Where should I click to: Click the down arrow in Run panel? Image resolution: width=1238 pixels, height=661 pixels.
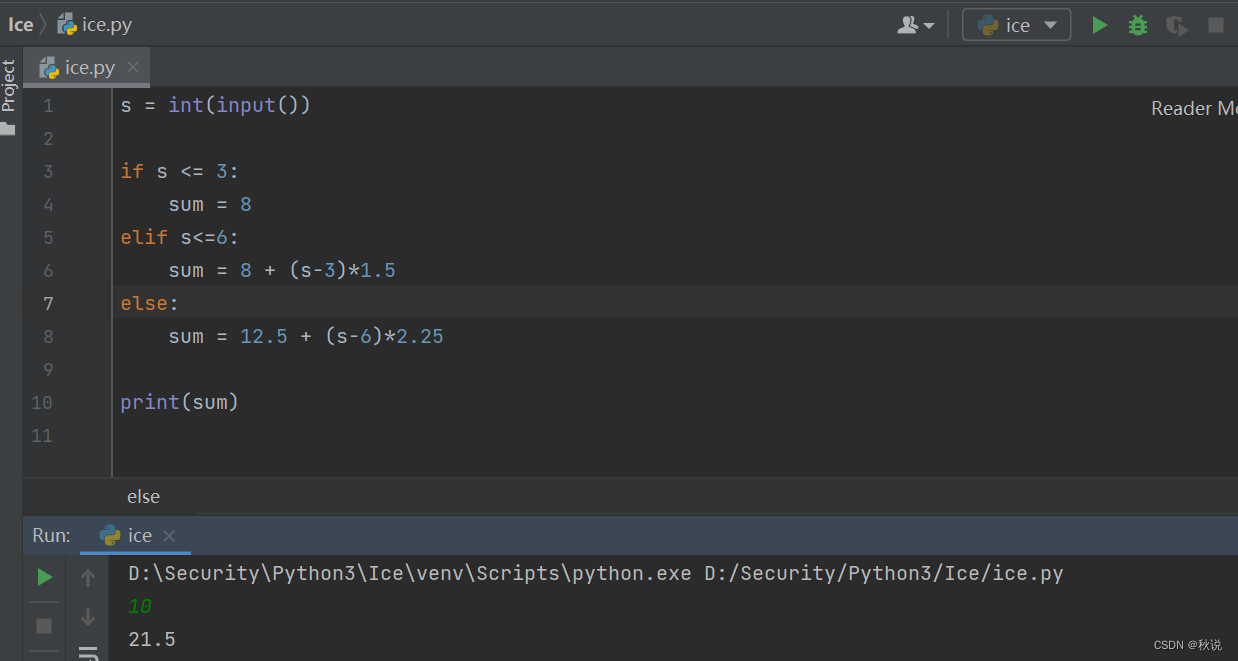tap(88, 617)
